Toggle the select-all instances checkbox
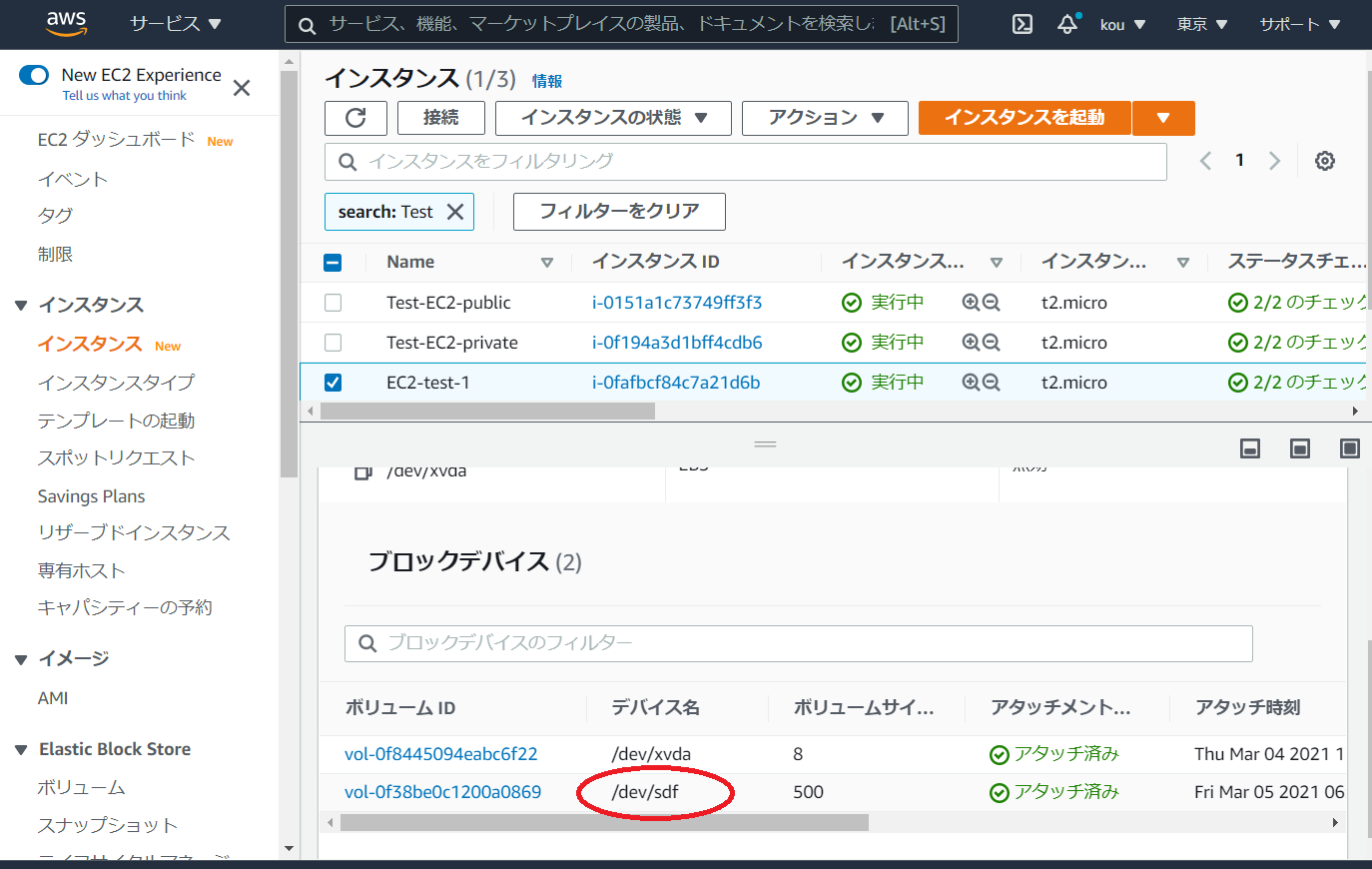This screenshot has width=1372, height=869. [x=334, y=263]
